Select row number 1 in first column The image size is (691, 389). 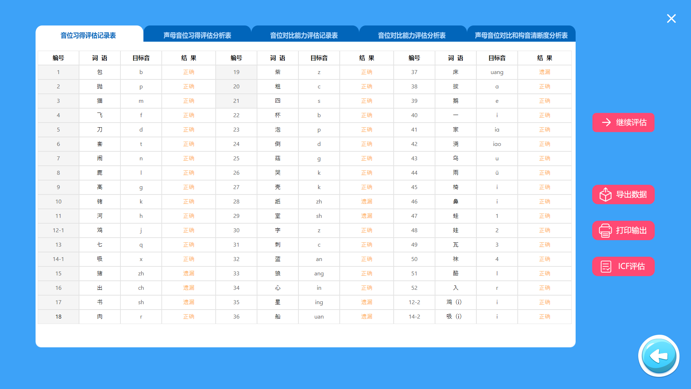pyautogui.click(x=58, y=72)
